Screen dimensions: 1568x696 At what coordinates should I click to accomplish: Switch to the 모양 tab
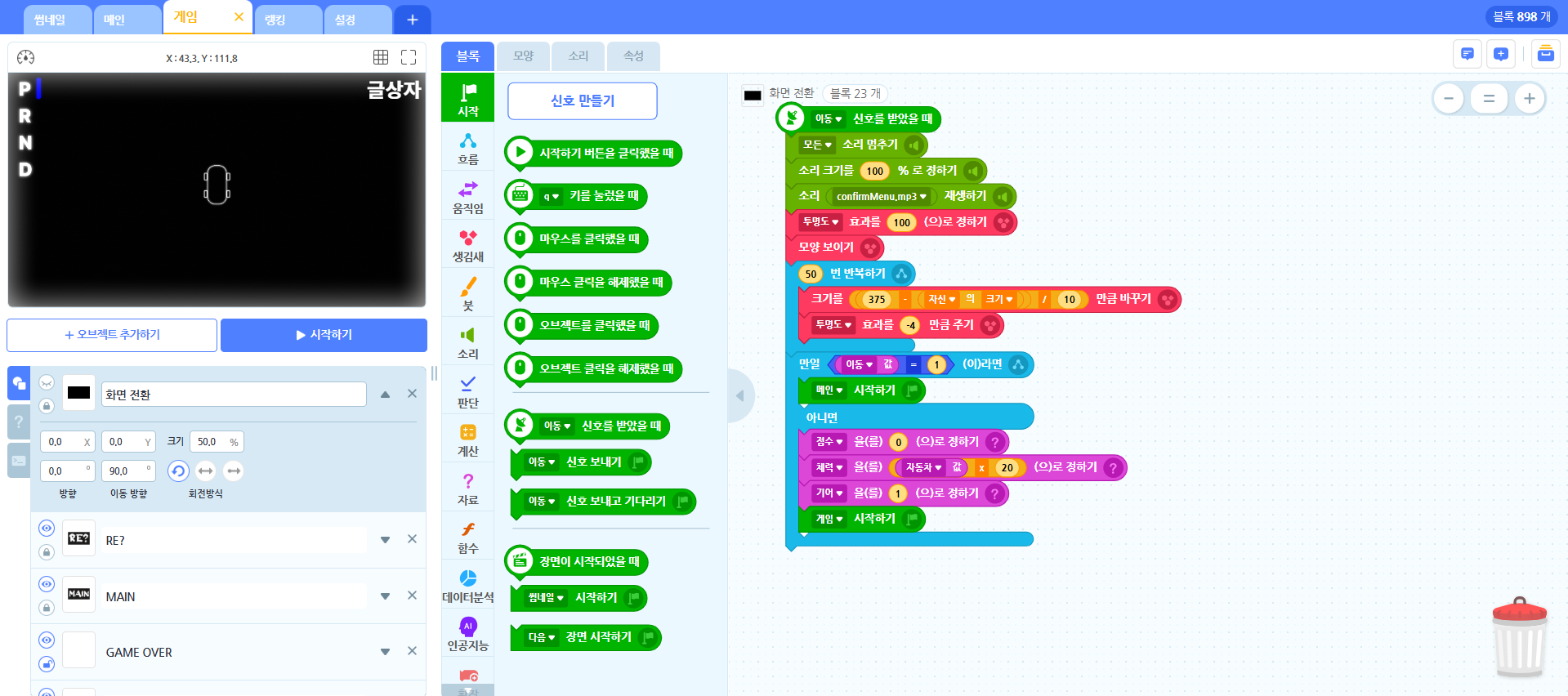[x=523, y=56]
